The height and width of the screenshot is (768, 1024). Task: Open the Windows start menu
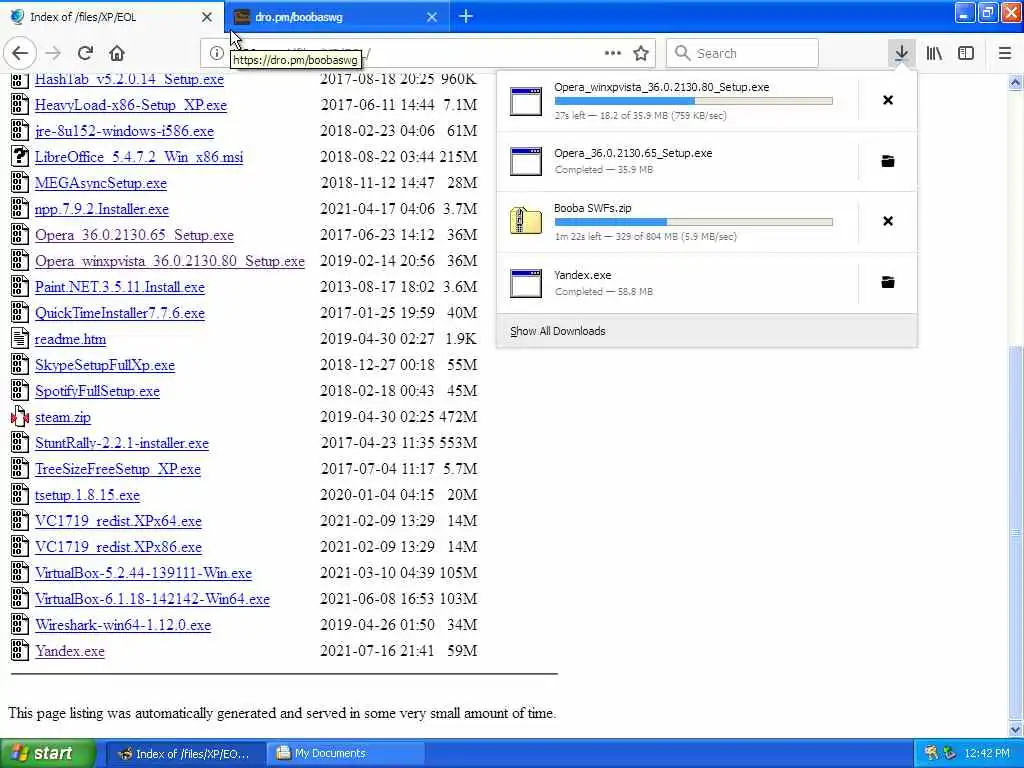(x=48, y=753)
